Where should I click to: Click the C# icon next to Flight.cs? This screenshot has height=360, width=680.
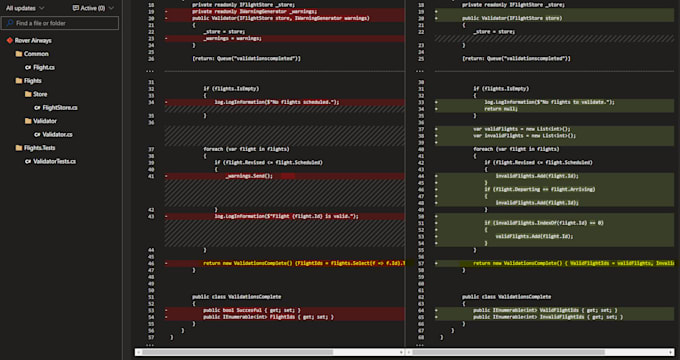point(28,67)
